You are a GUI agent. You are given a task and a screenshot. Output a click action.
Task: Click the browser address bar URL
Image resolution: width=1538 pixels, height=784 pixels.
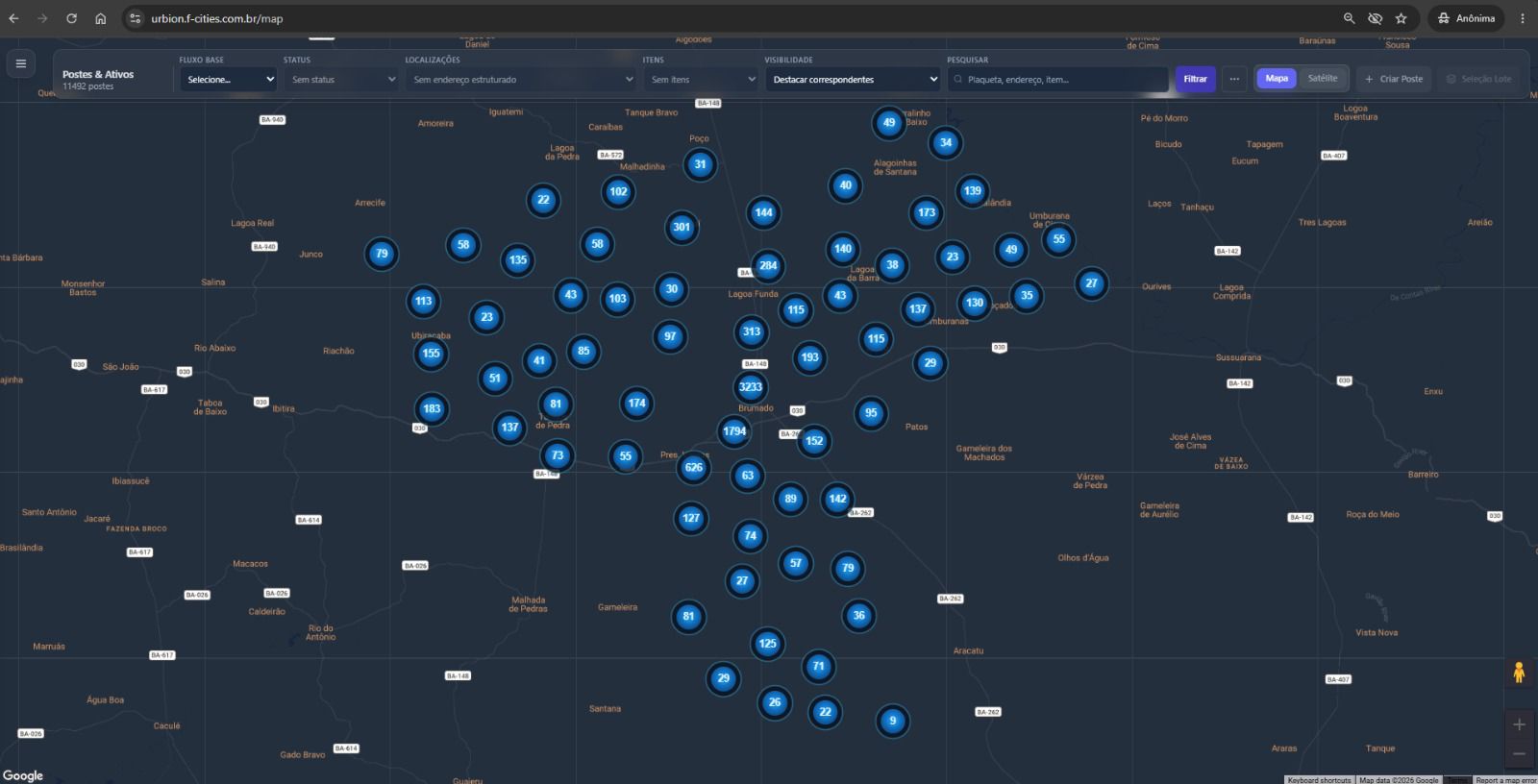(x=217, y=18)
